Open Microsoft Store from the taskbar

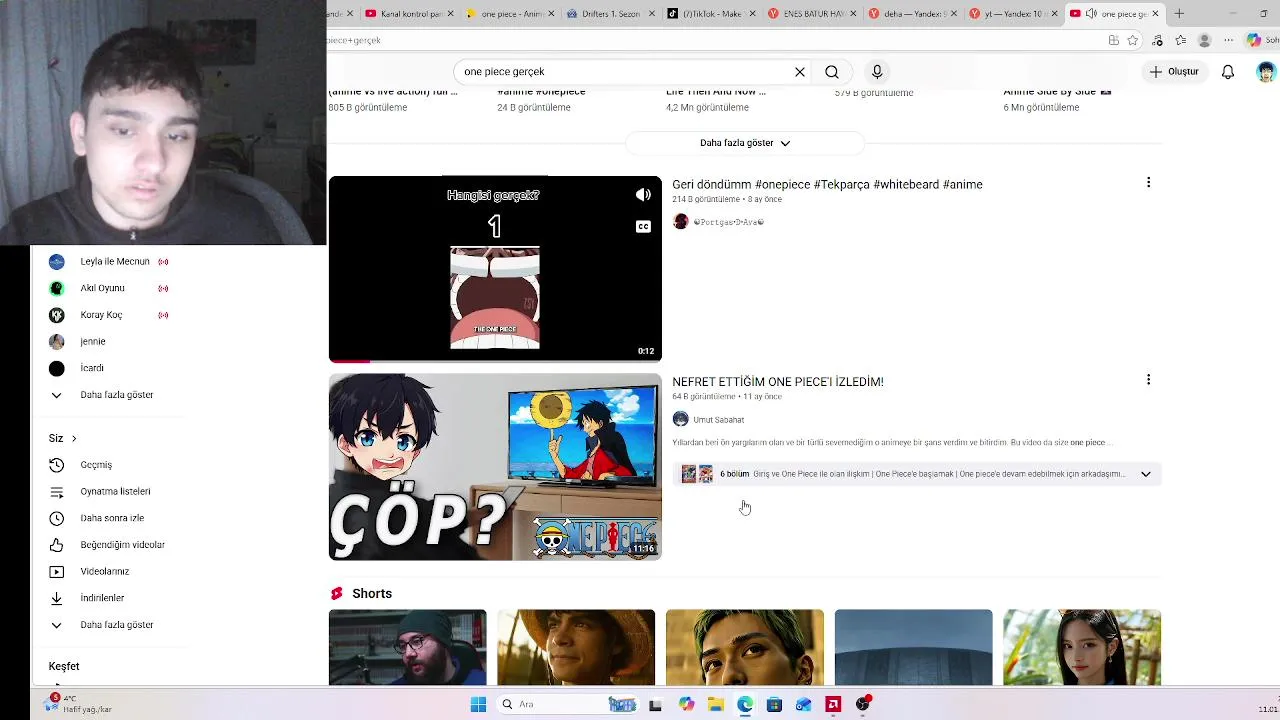pyautogui.click(x=774, y=705)
